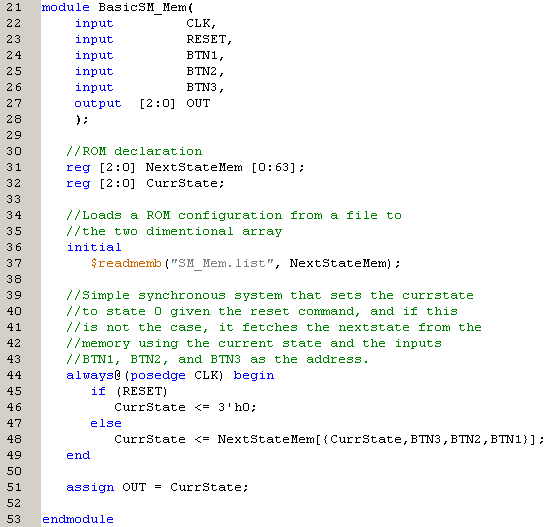Click the $readmemb system task
551x527 pixels.
pos(126,264)
